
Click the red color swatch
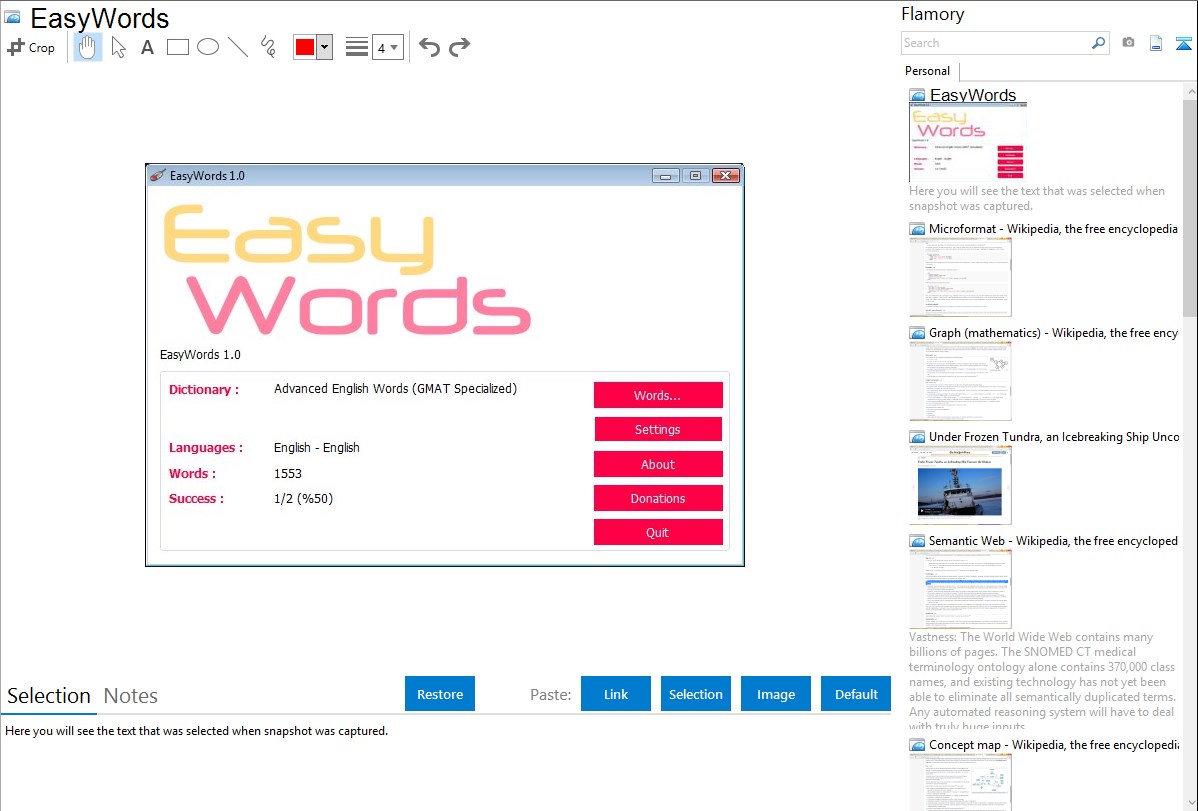305,48
